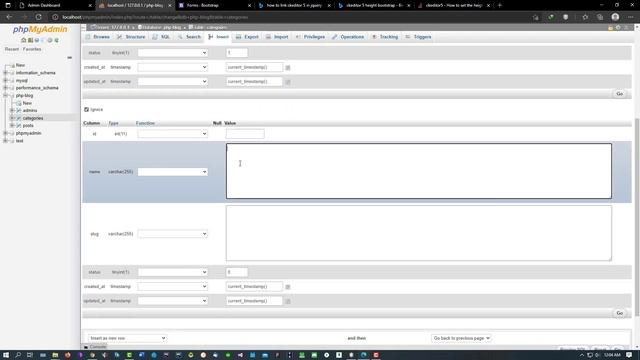Expand the mysql database node
The image size is (640, 360).
tap(5, 80)
